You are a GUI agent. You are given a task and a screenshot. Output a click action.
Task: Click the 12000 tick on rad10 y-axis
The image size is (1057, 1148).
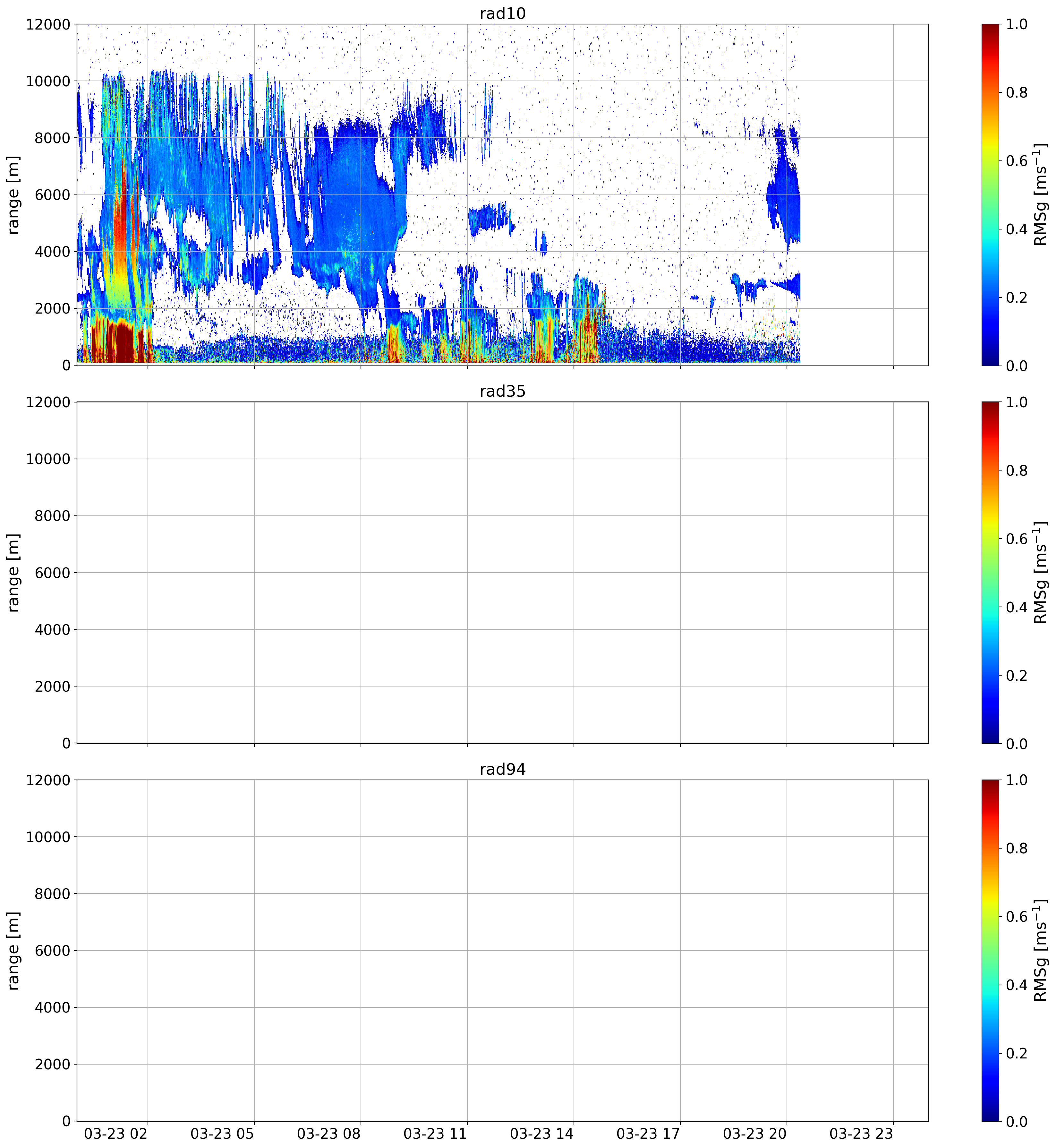48,24
